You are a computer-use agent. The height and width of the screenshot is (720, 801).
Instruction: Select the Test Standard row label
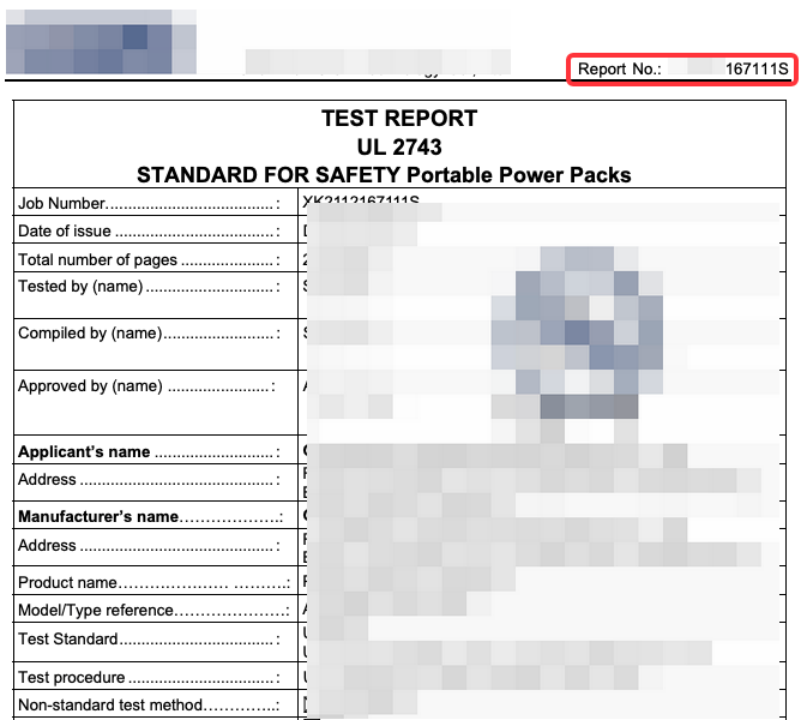point(68,639)
